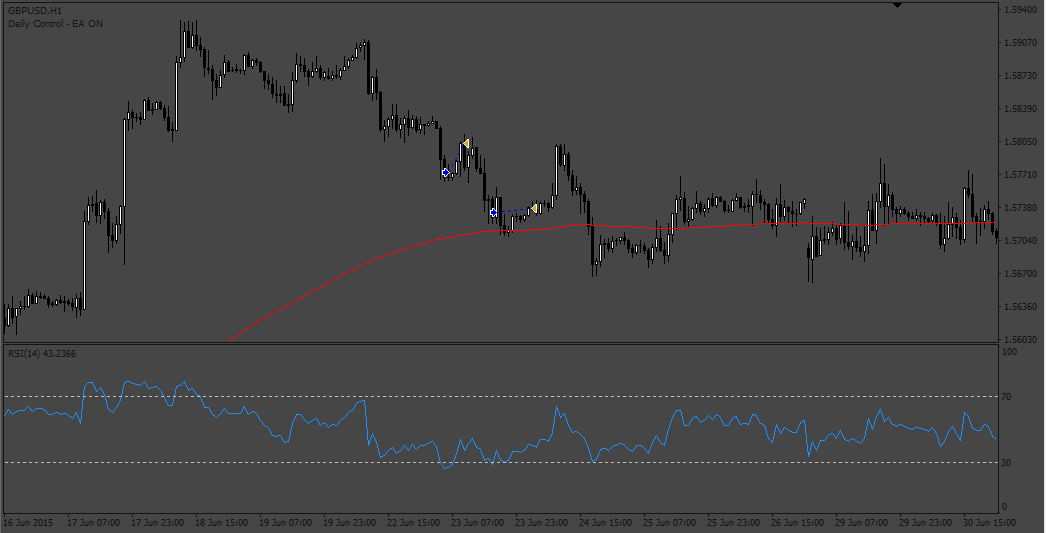
Task: Click the 1.56360 price label
Action: coord(1019,307)
